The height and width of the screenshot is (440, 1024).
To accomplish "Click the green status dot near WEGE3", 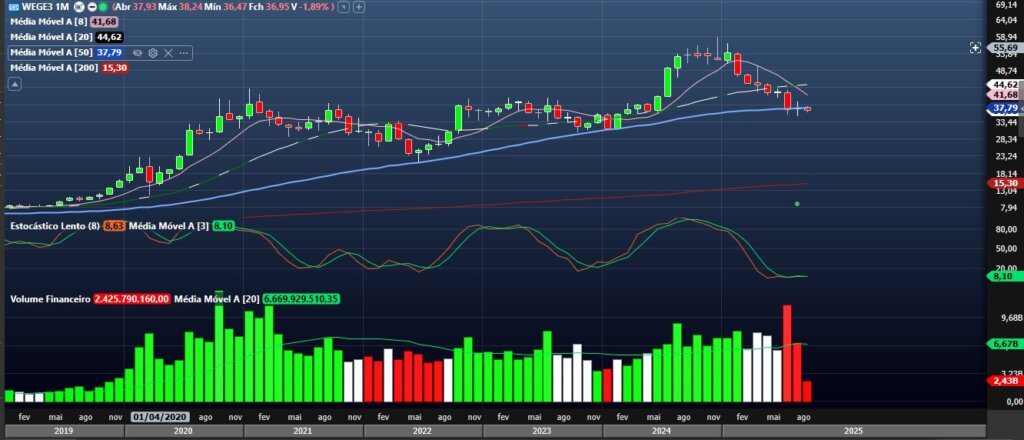I will [x=104, y=5].
